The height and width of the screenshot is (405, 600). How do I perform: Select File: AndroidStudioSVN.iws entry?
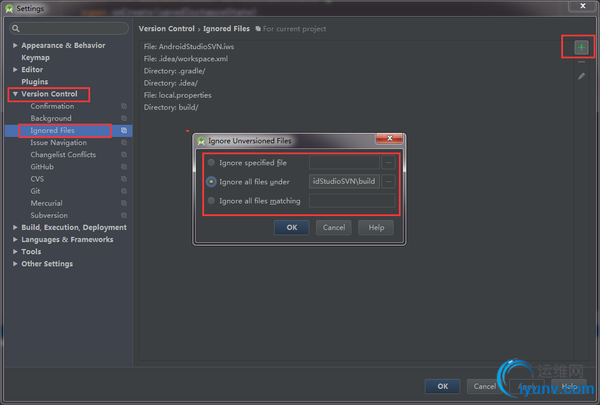point(189,46)
